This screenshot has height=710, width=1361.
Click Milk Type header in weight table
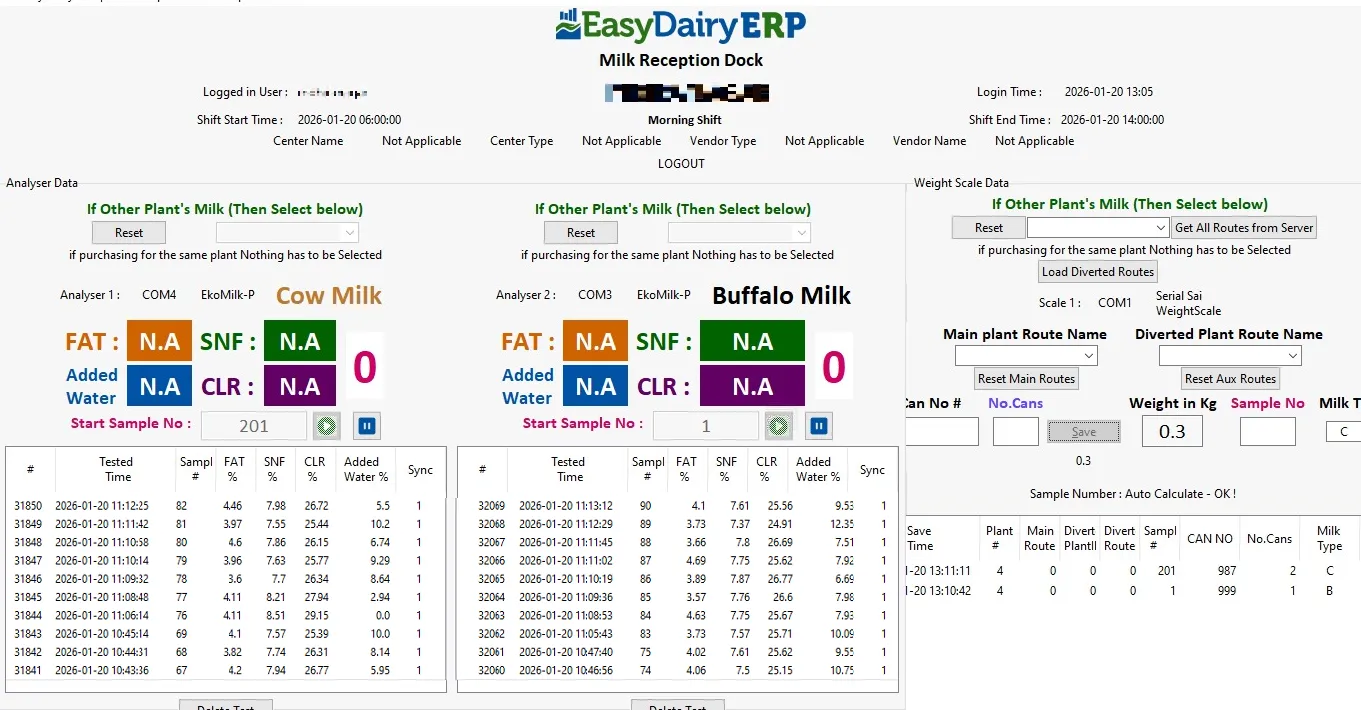pyautogui.click(x=1329, y=539)
